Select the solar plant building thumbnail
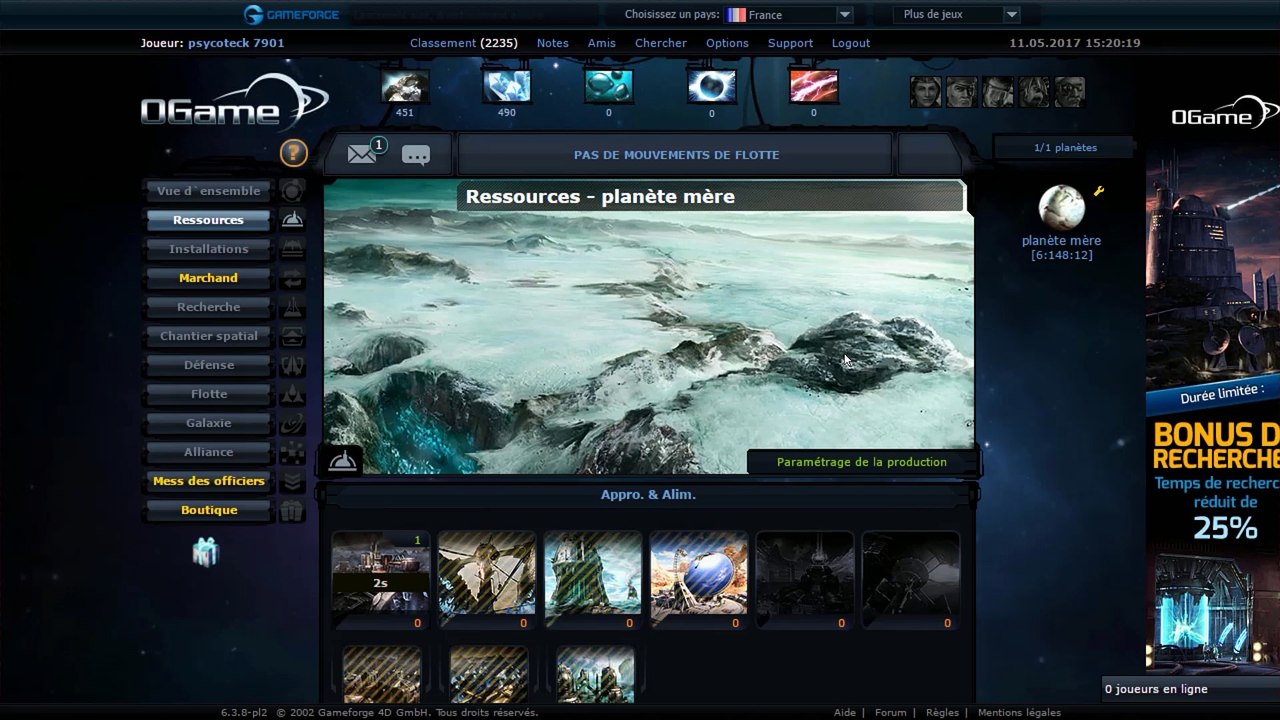1280x720 pixels. coord(699,581)
